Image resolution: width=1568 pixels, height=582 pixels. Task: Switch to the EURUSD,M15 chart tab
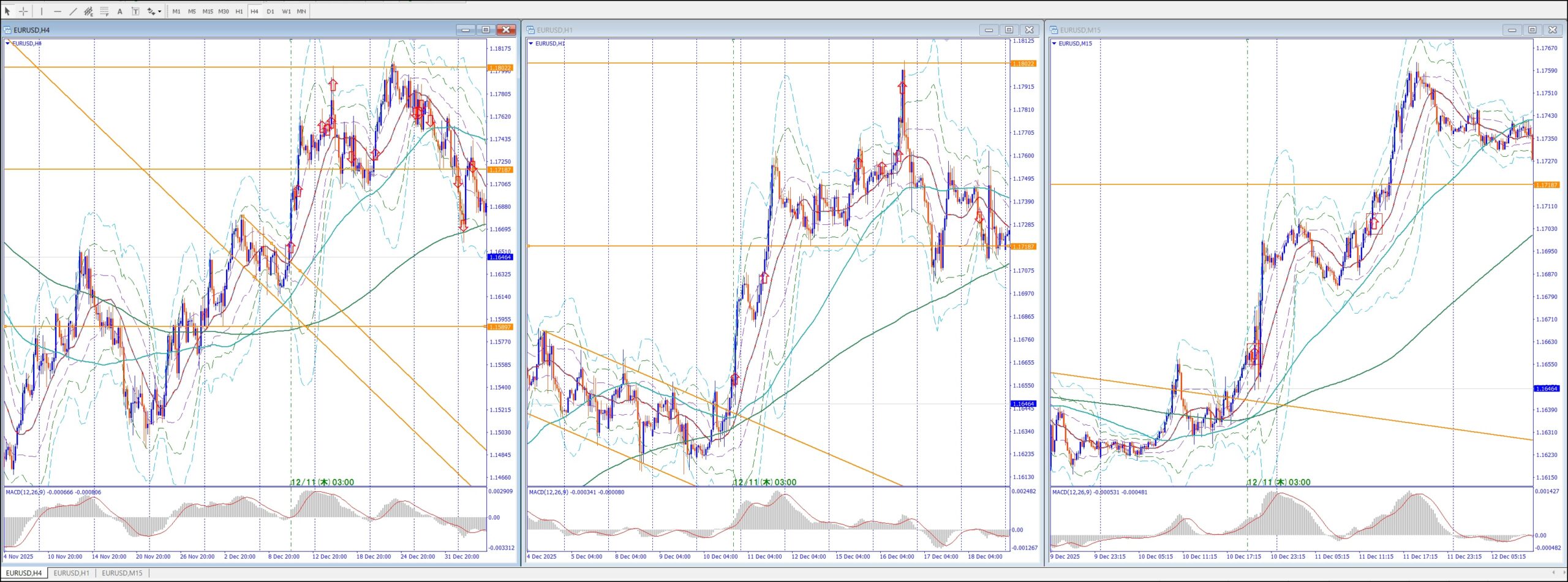pos(122,573)
